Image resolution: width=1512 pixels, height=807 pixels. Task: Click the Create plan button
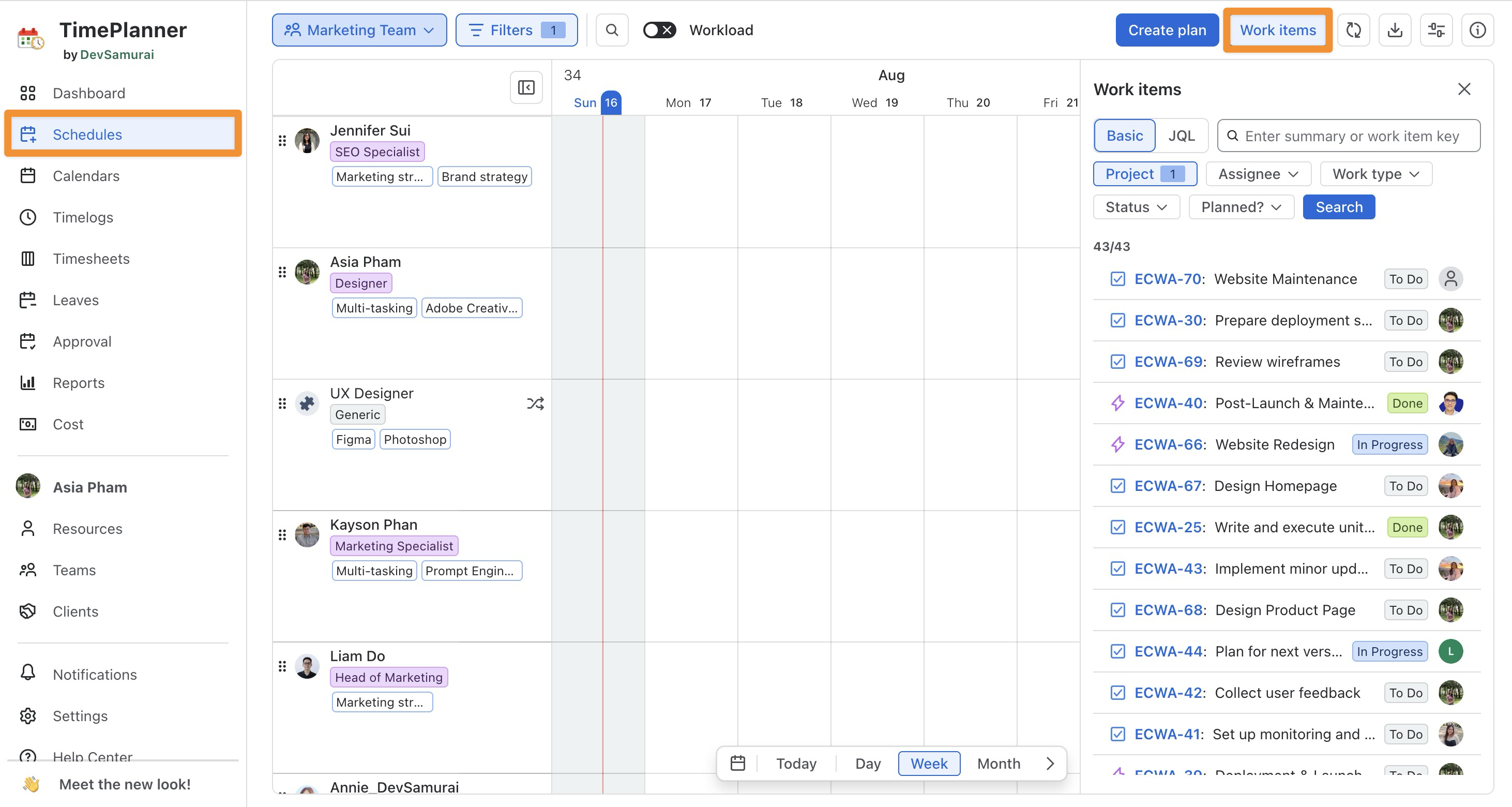(x=1167, y=30)
